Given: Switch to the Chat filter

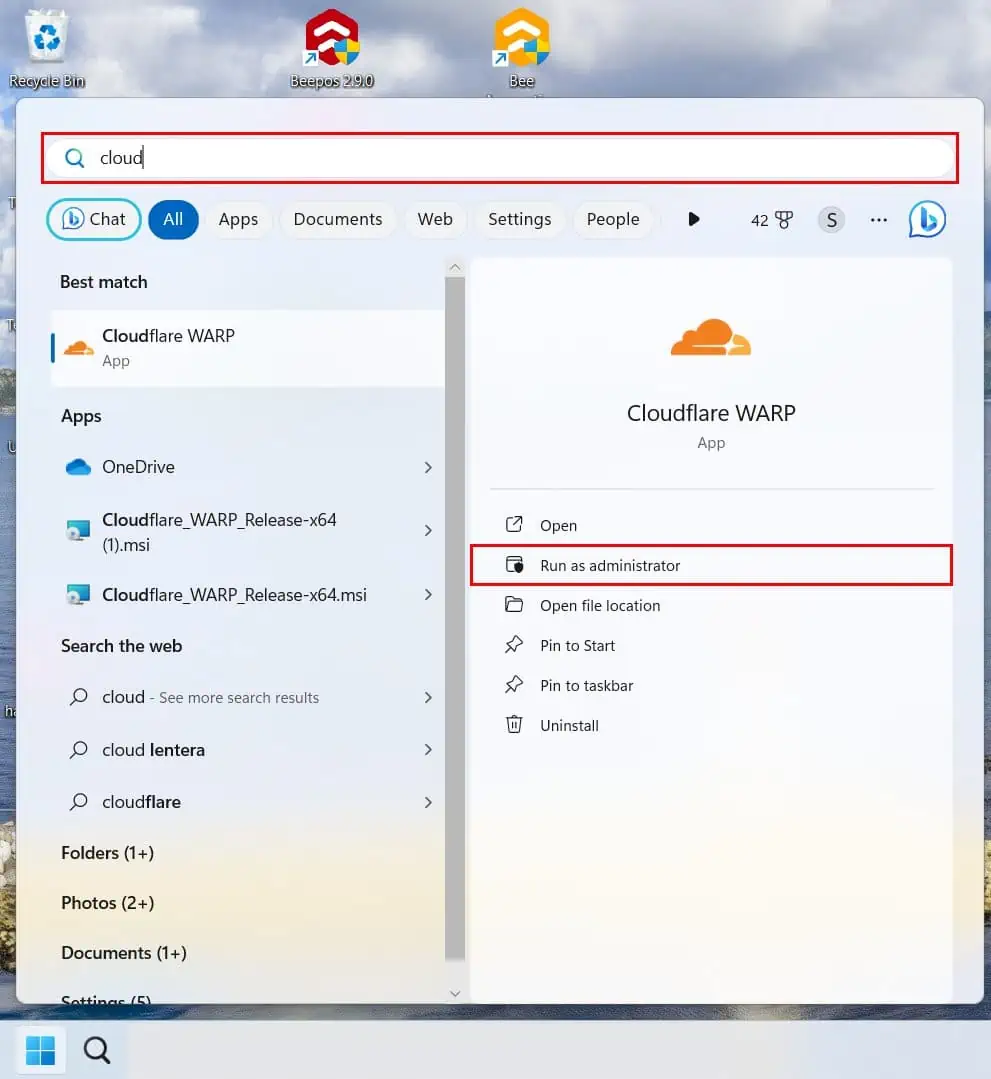Looking at the screenshot, I should click(94, 220).
